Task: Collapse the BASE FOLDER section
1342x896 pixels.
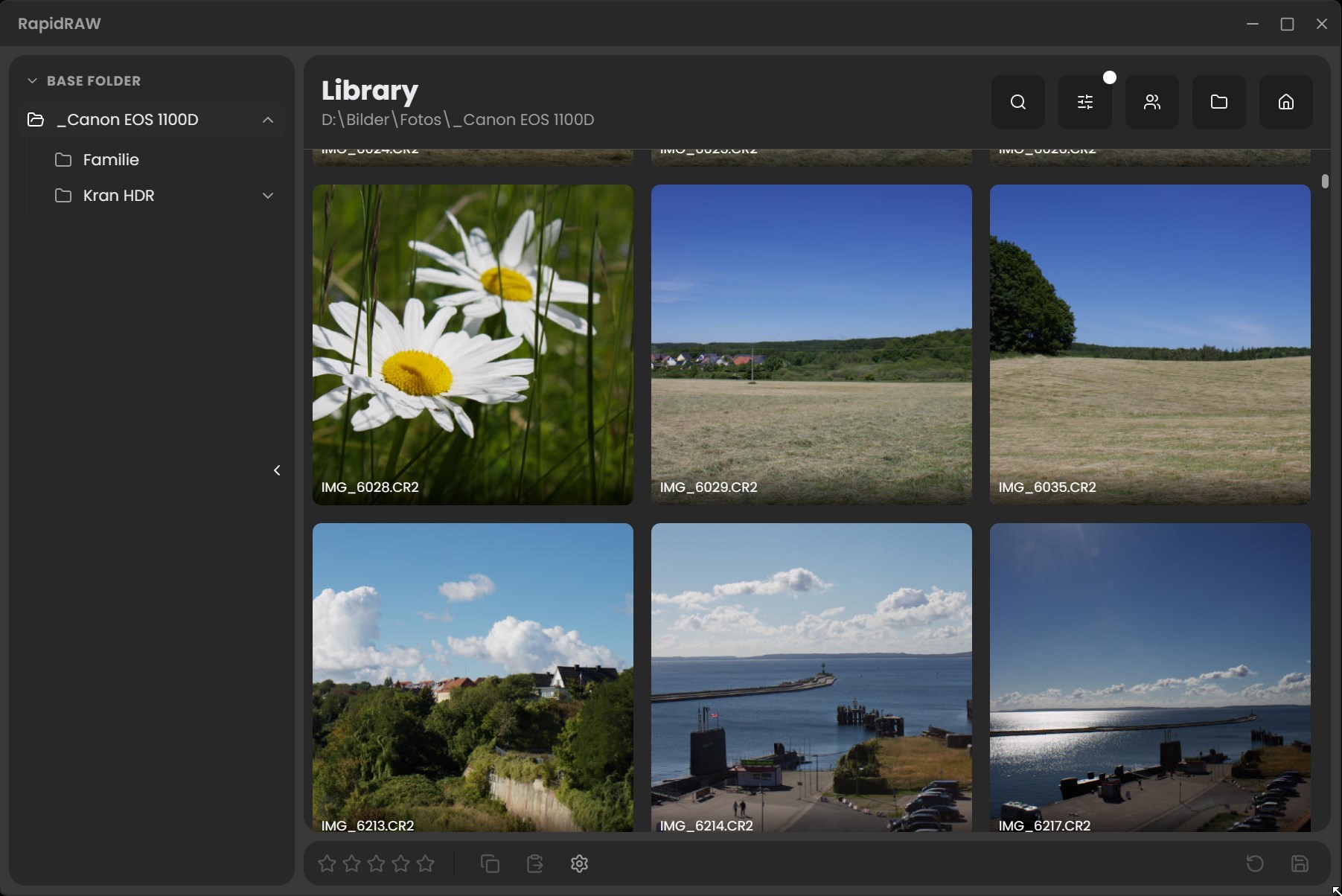Action: point(32,80)
